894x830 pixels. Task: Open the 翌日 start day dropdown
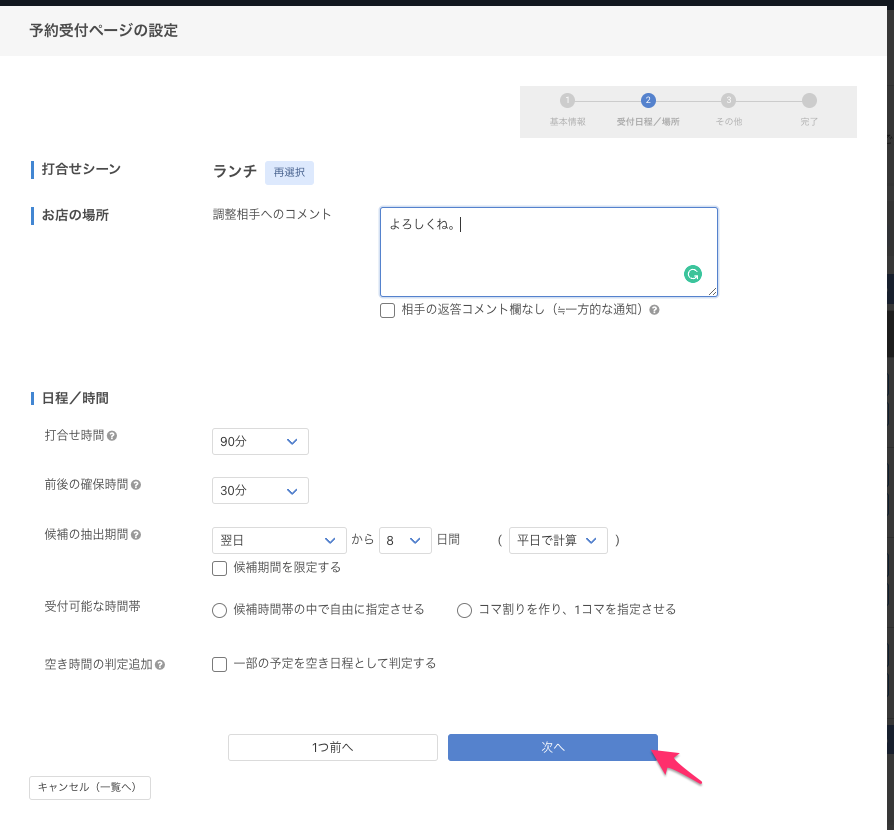pyautogui.click(x=279, y=540)
